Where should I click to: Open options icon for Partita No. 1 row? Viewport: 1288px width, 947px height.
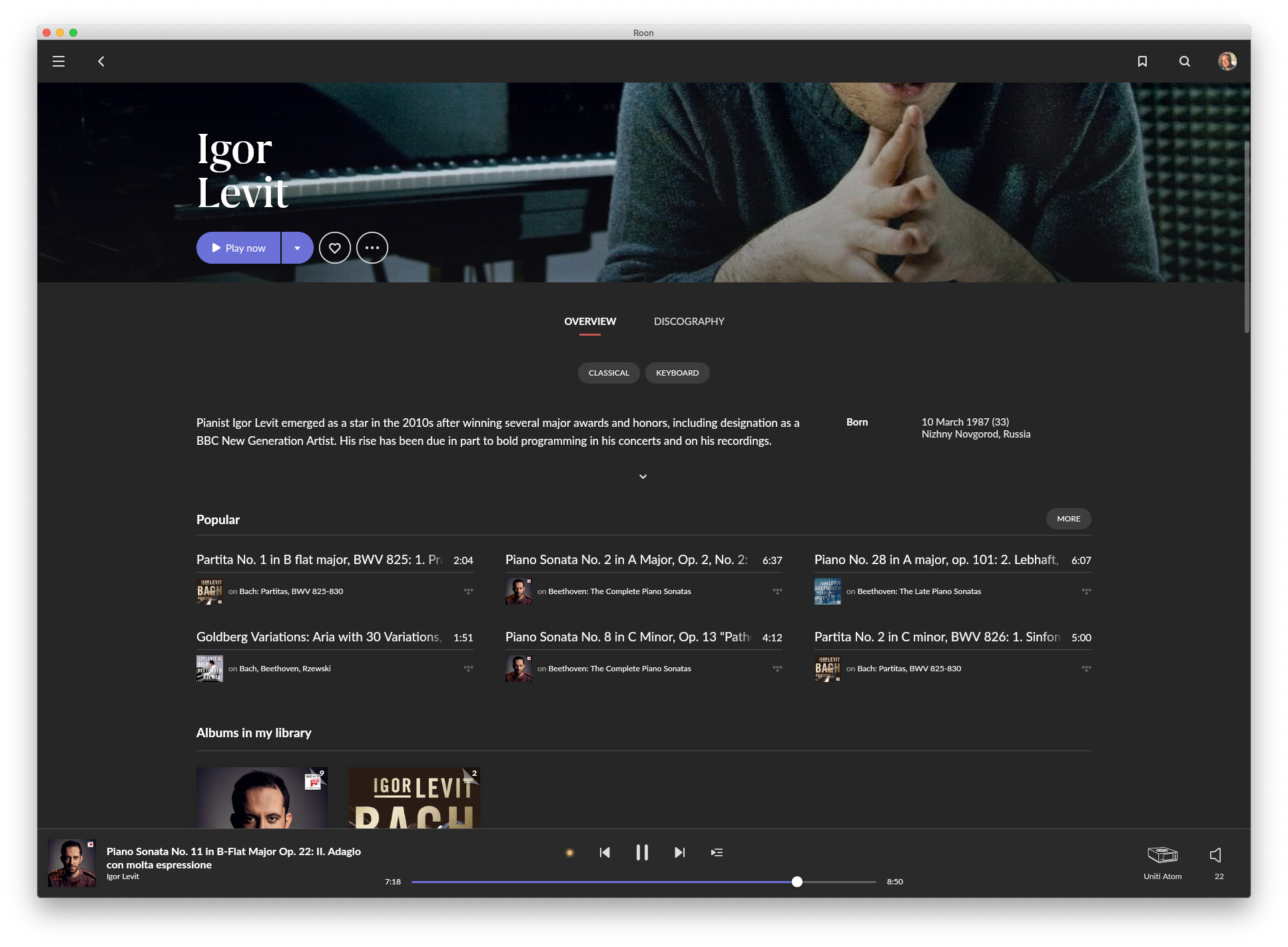point(468,591)
